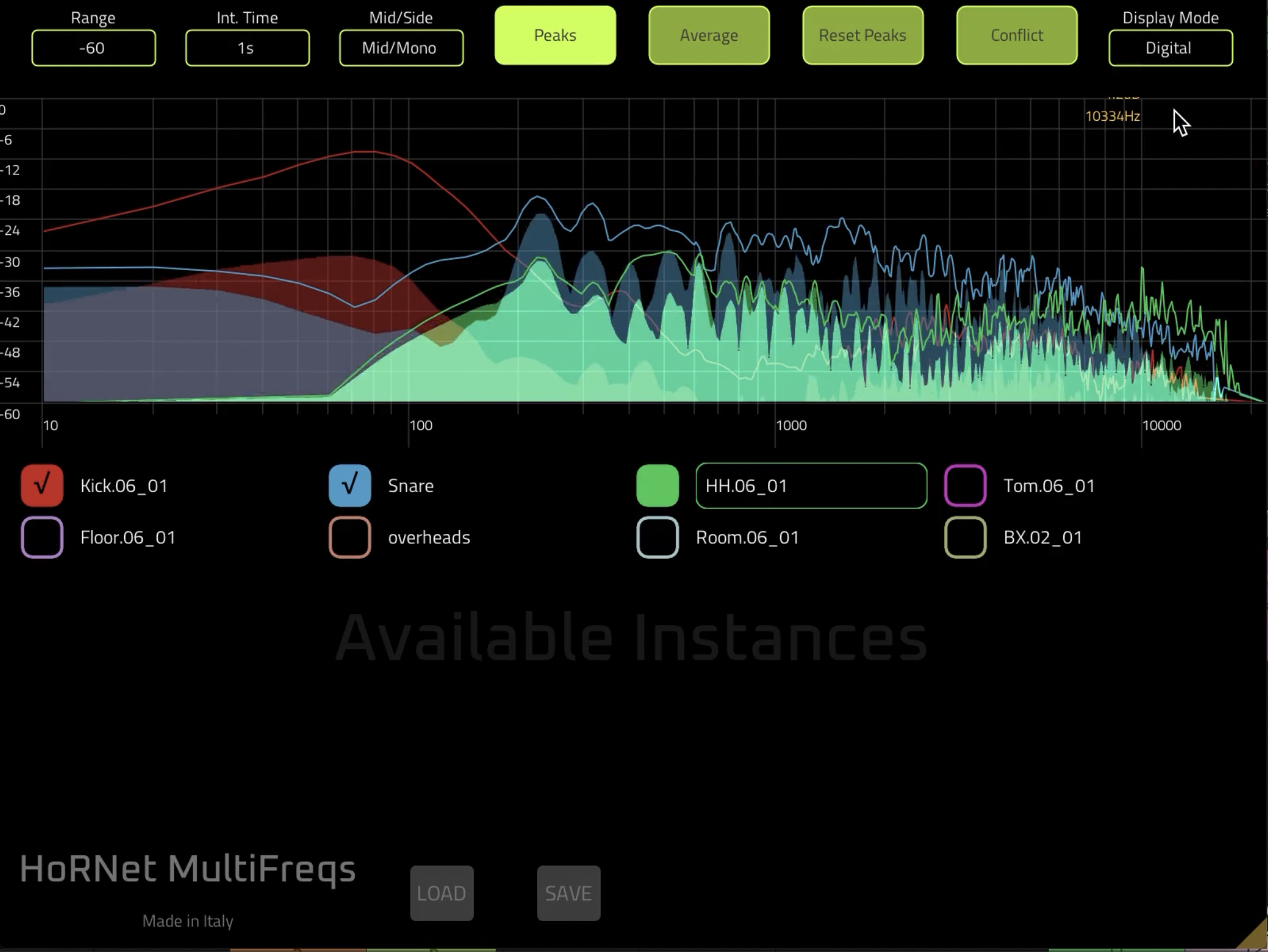The image size is (1268, 952).
Task: Check the Room.06_01 instance
Action: (656, 537)
